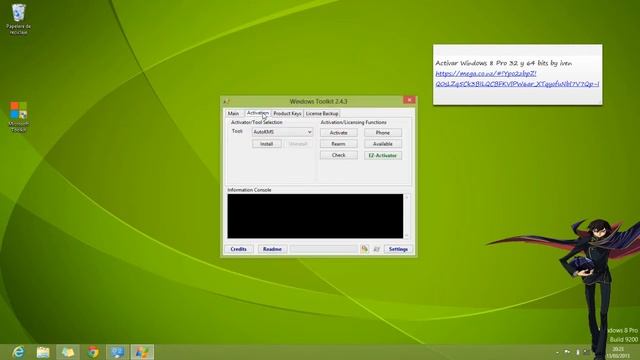Click the Check button

coord(338,155)
